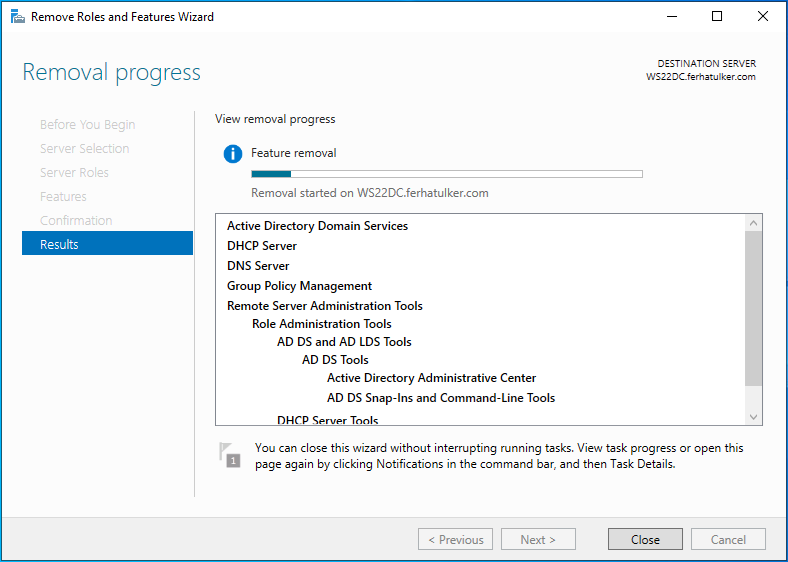
Task: Click the Next button
Action: [x=538, y=539]
